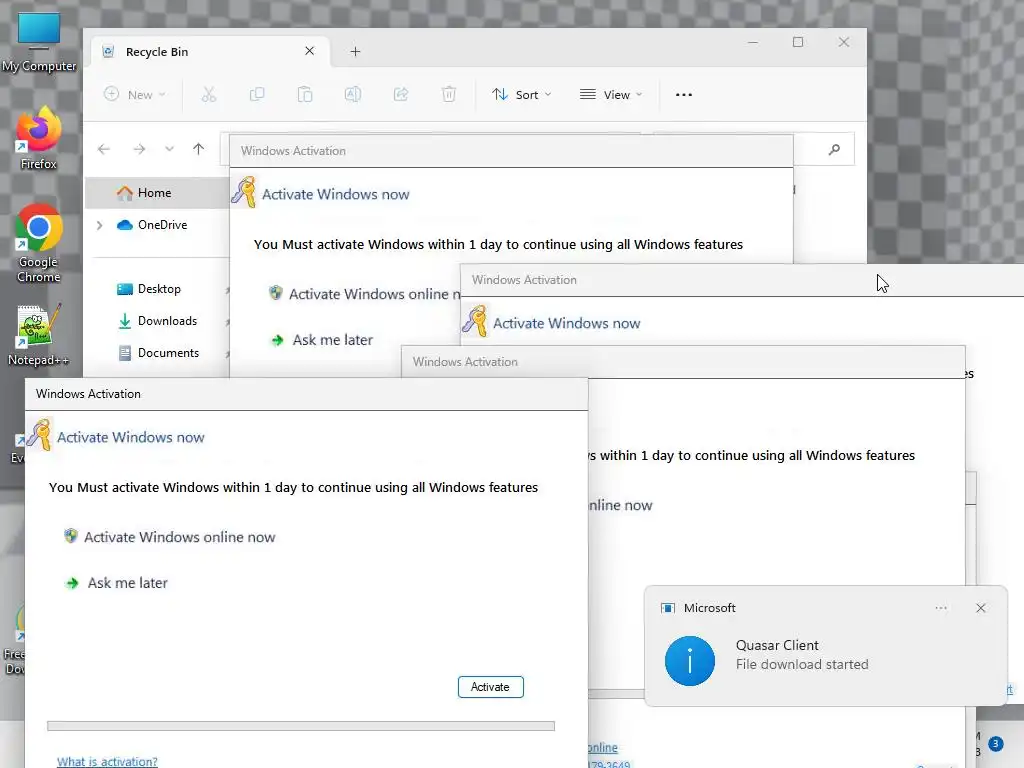
Task: Open the View dropdown menu
Action: (x=611, y=95)
